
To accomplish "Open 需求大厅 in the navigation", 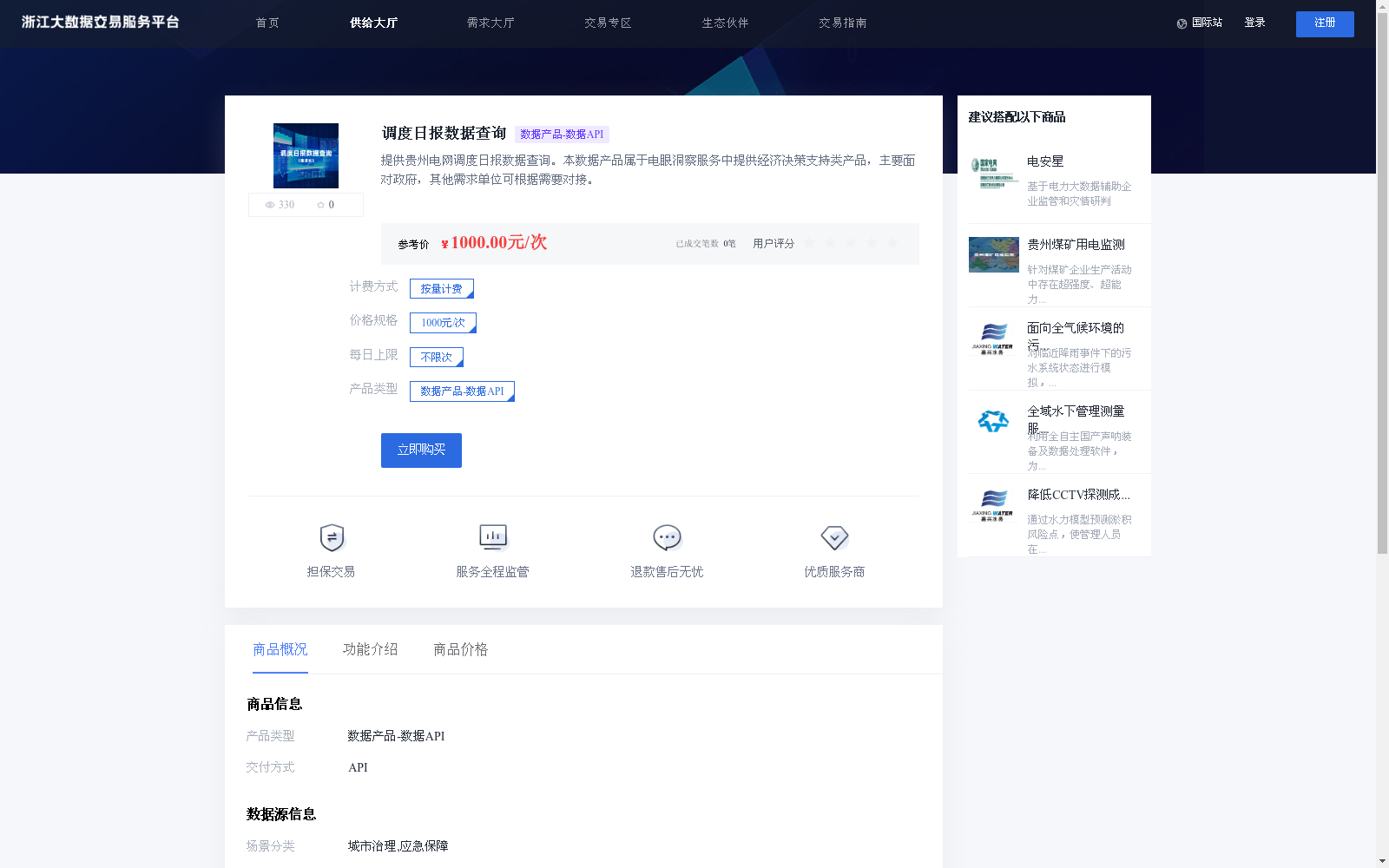I will point(490,23).
